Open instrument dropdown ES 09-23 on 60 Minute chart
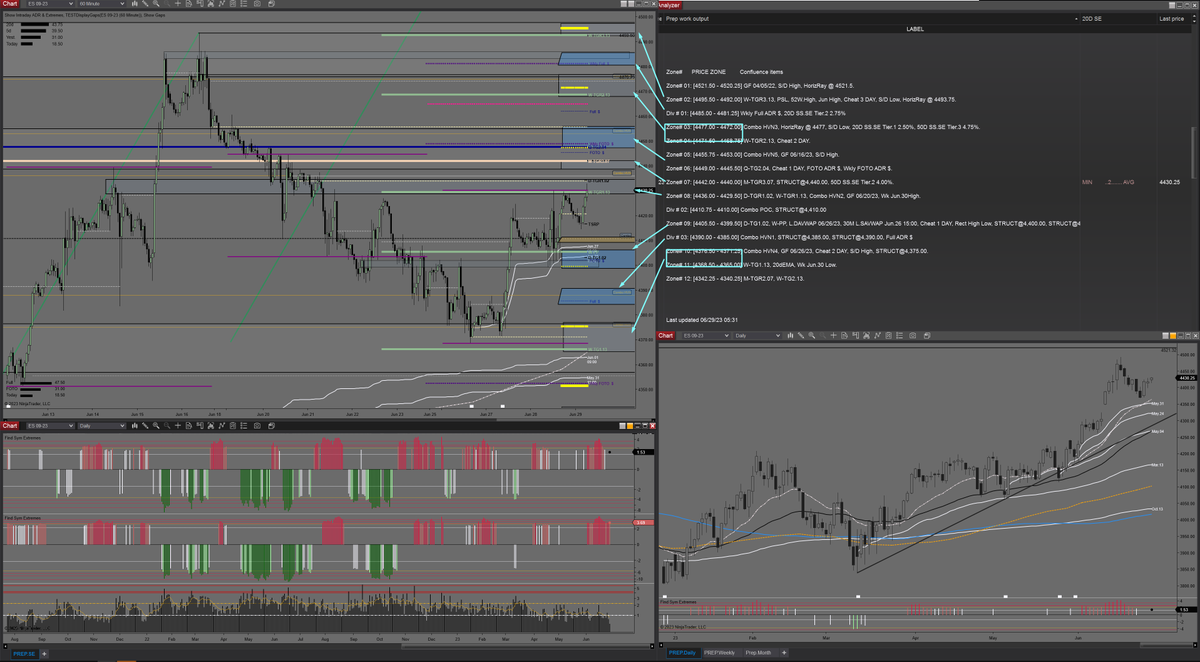The image size is (1200, 662). 50,4
